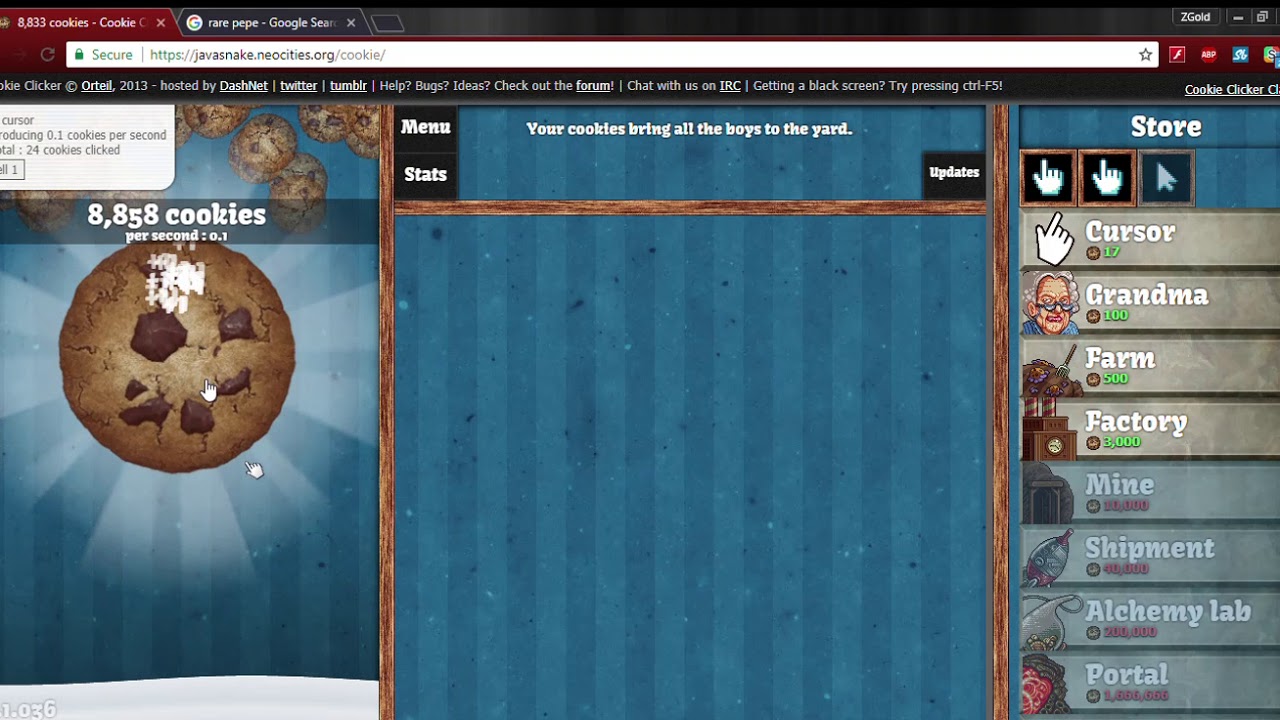Select the Portal building in Store
Screen dimensions: 1280x720
tap(1150, 684)
